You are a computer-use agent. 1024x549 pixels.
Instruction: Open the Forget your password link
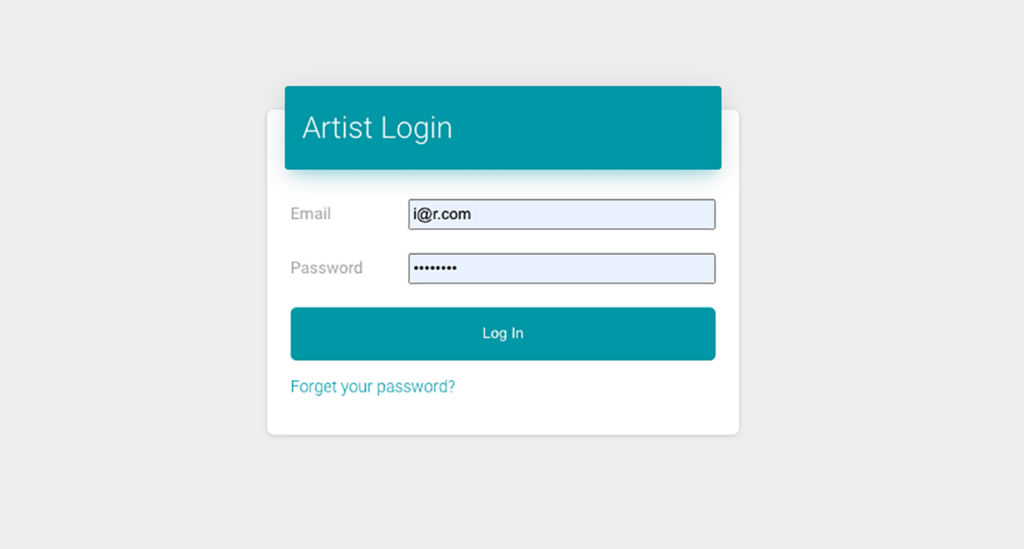(372, 386)
